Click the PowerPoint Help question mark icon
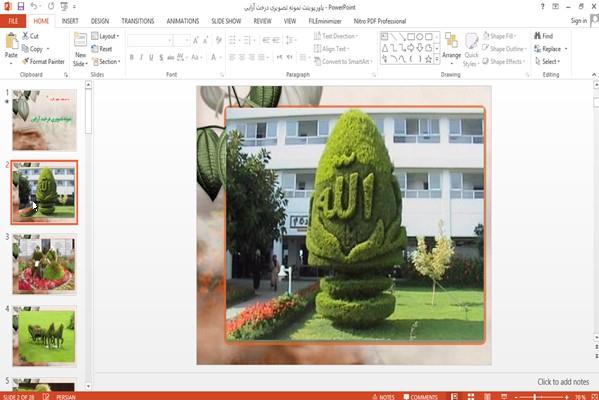This screenshot has height=400, width=599. click(x=542, y=6)
